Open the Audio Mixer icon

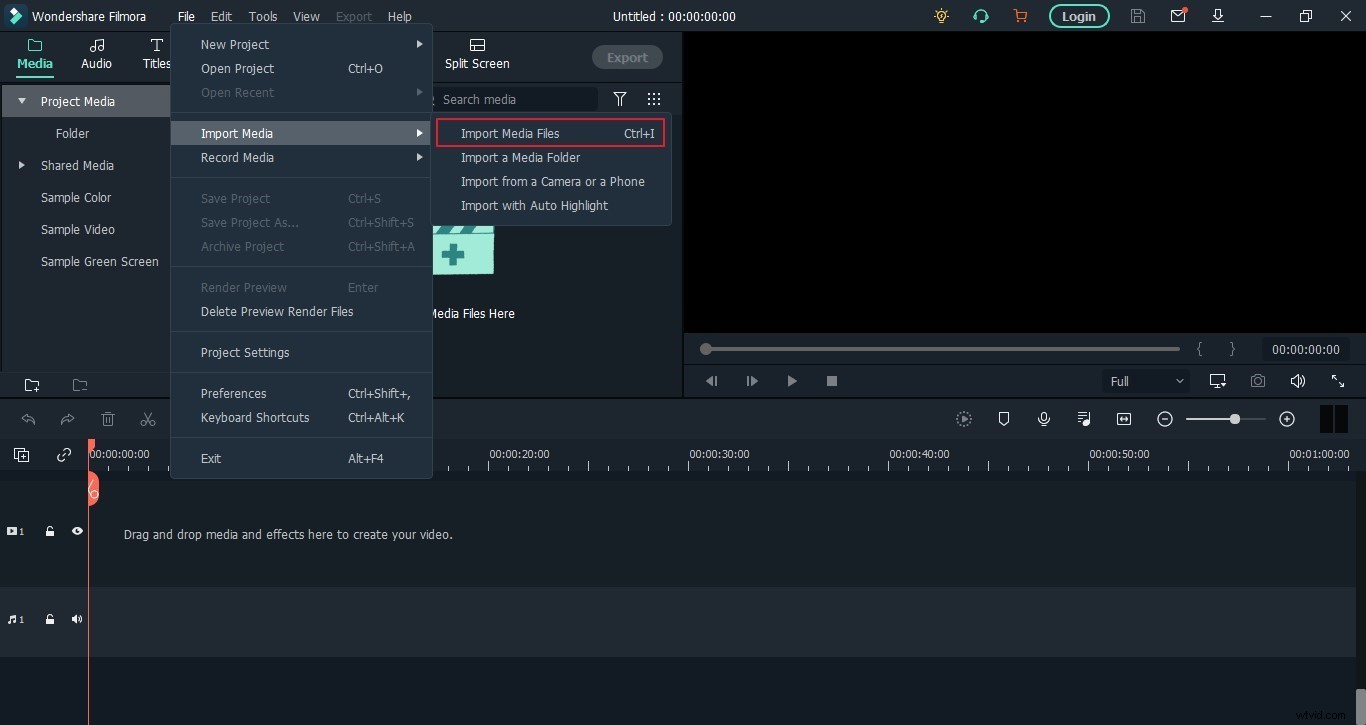(x=1084, y=419)
